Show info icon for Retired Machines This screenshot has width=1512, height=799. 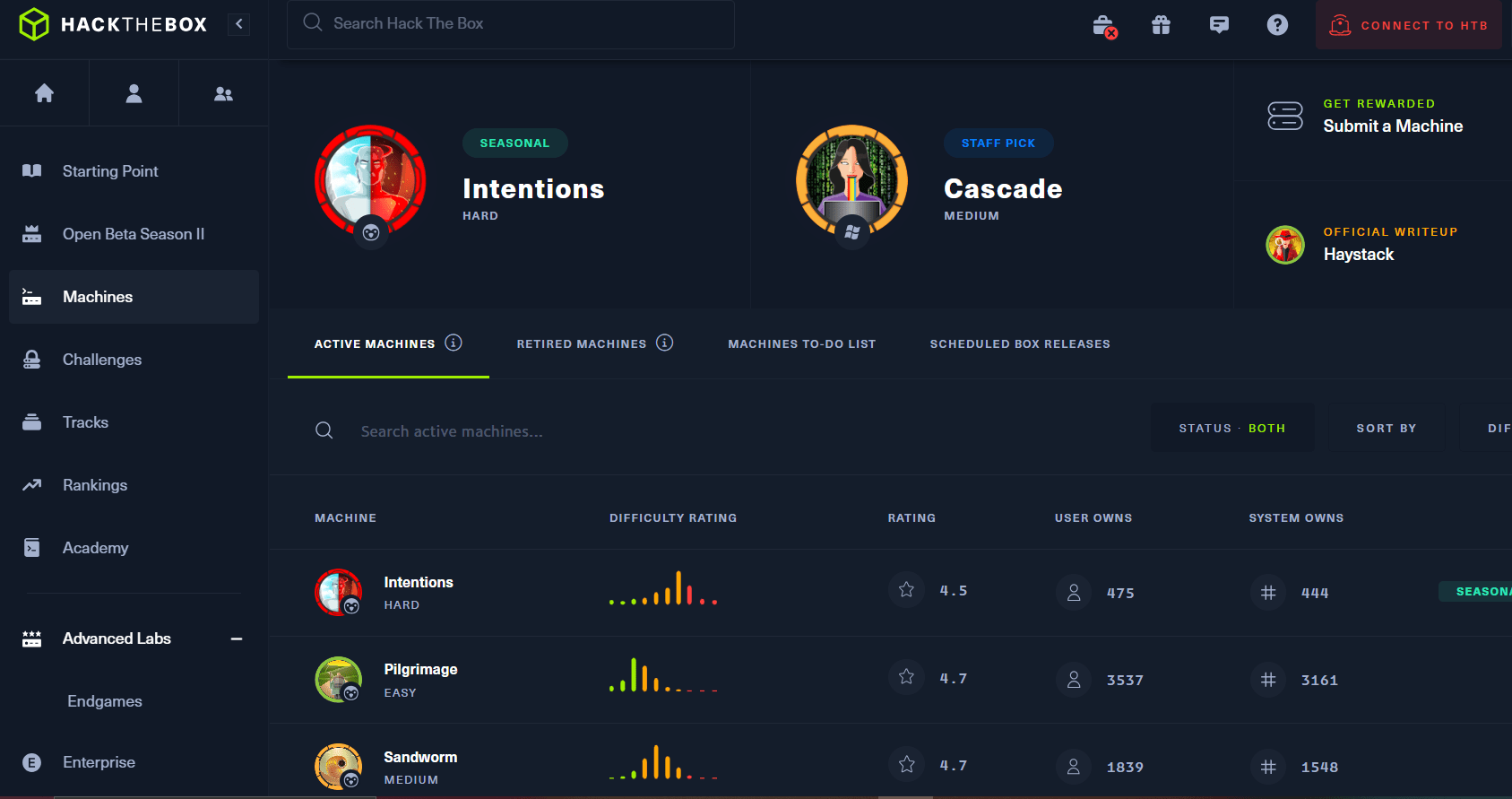coord(665,343)
